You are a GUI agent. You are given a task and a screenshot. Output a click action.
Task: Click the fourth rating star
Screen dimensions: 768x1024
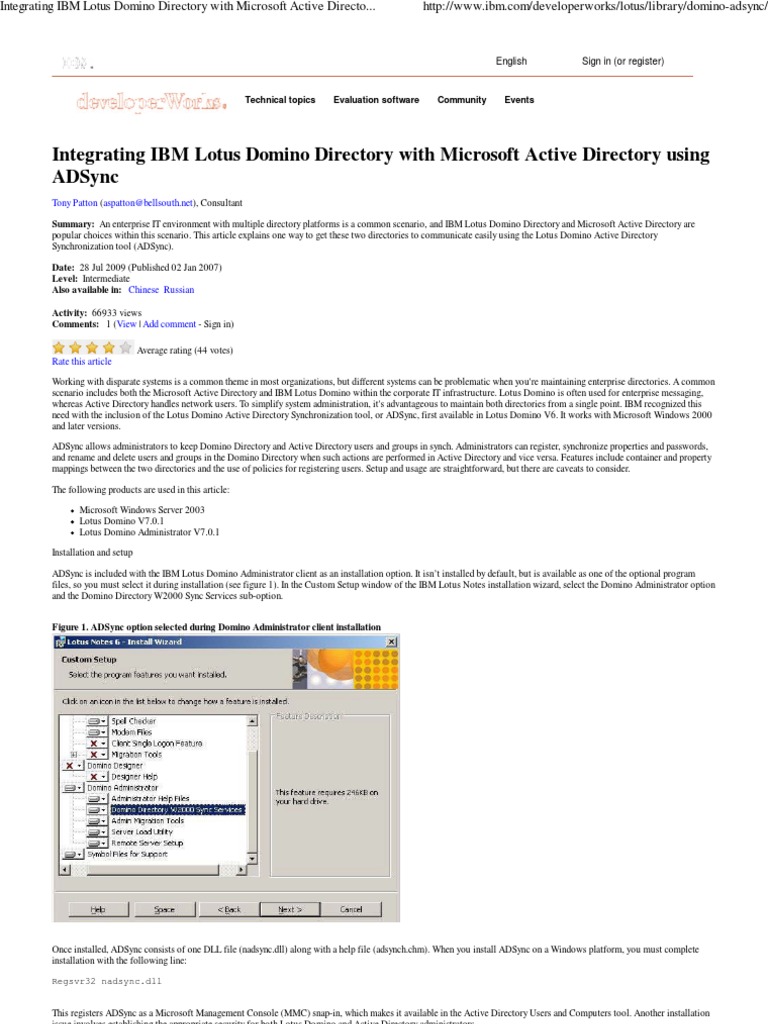(x=109, y=347)
